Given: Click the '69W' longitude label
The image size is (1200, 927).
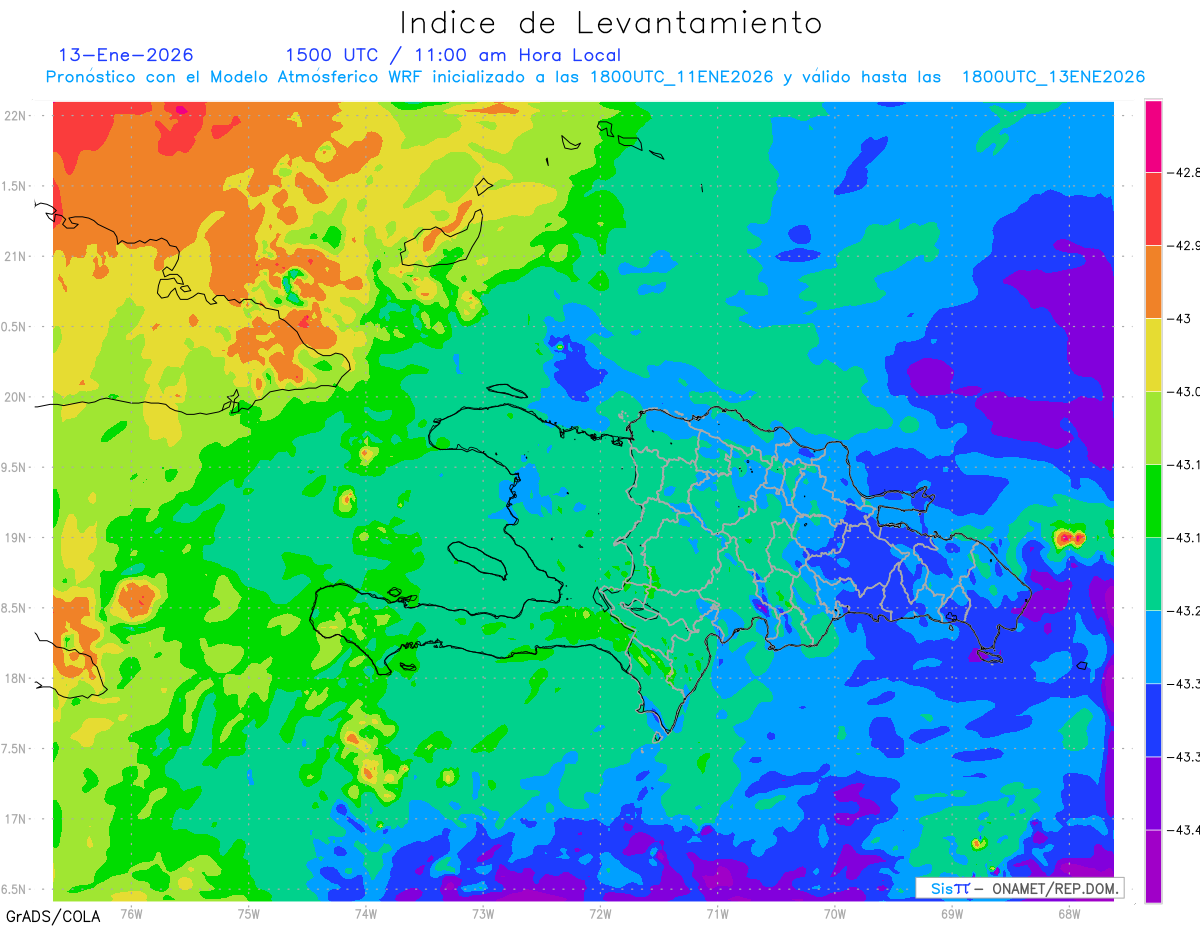Looking at the screenshot, I should 952,913.
